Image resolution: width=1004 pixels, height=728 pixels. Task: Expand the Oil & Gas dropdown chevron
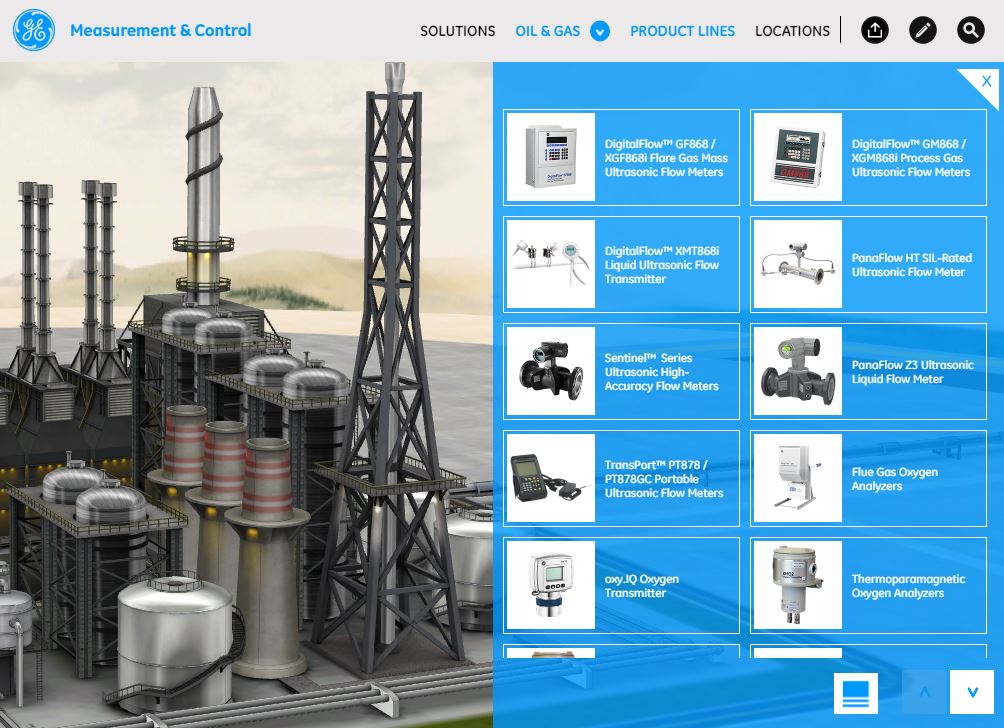tap(600, 31)
